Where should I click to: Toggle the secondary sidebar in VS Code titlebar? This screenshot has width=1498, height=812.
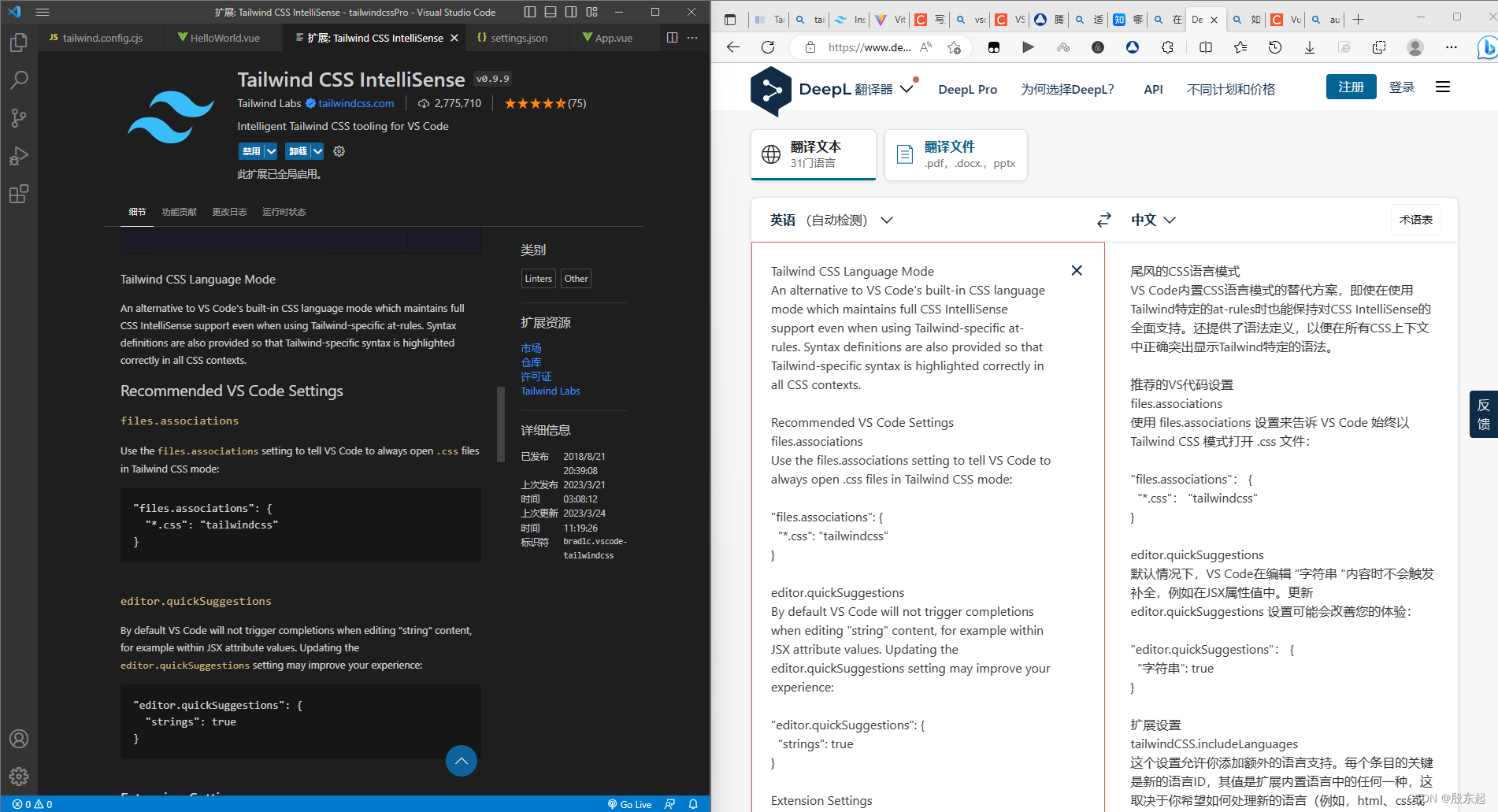[x=571, y=12]
